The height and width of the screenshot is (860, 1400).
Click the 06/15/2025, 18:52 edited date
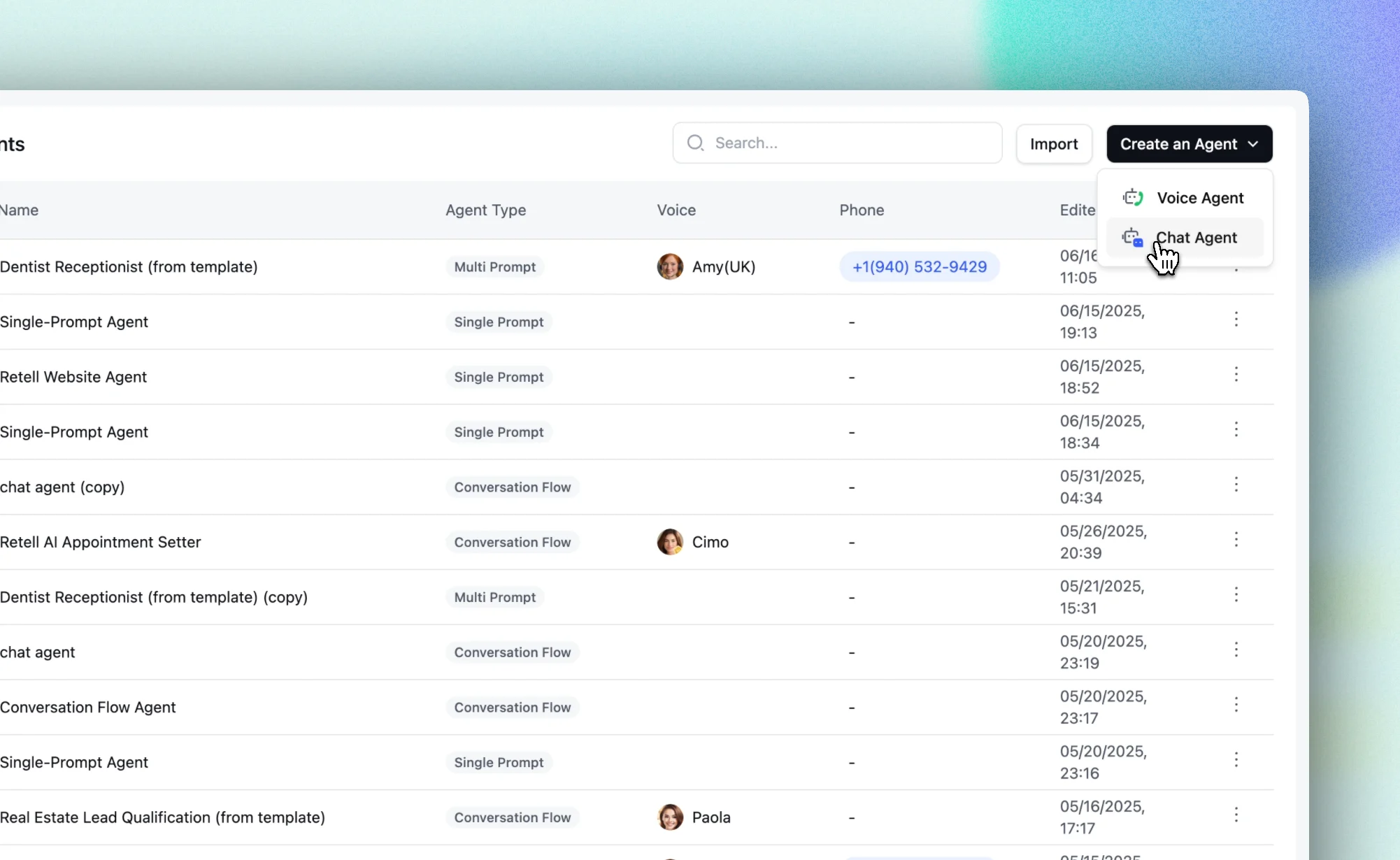pos(1102,377)
